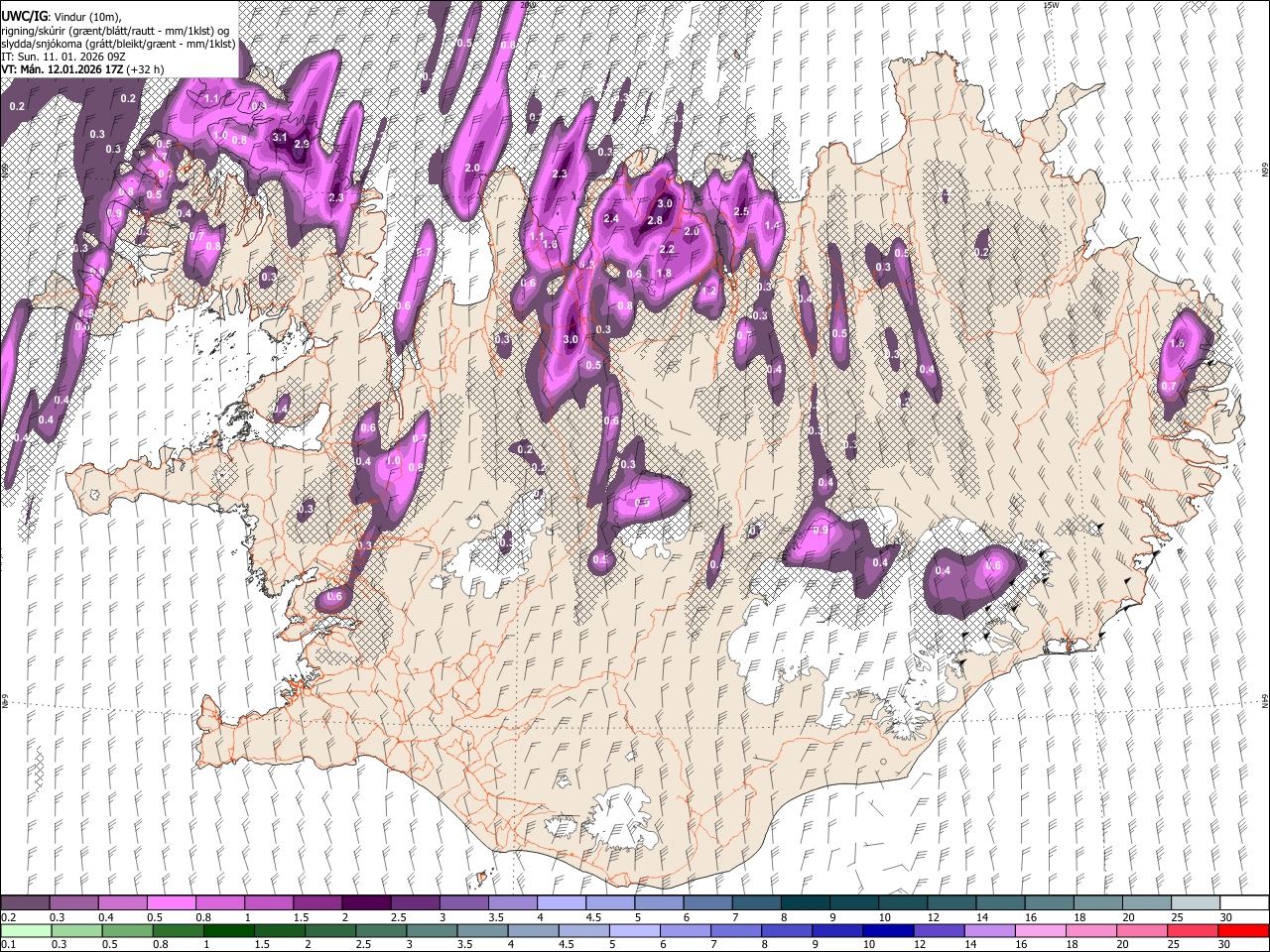Click the 2.8 snowfall value on the map
Screen dimensions: 1270x952
[x=655, y=220]
